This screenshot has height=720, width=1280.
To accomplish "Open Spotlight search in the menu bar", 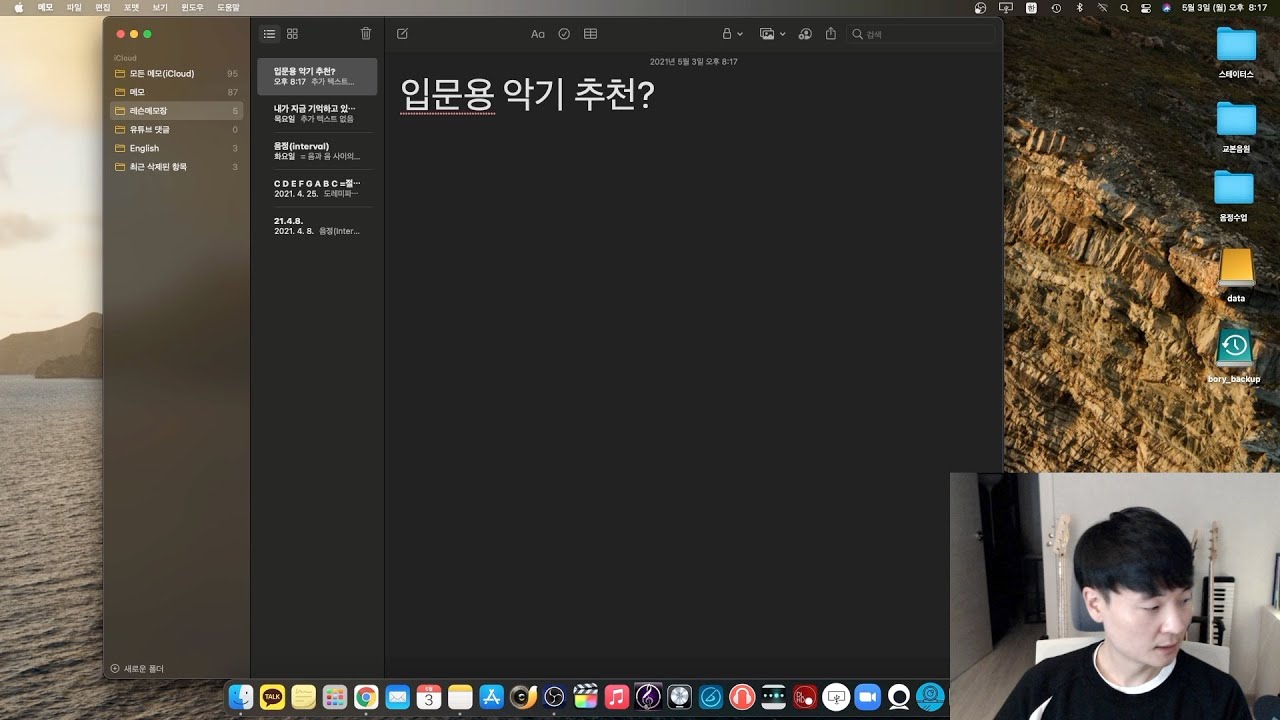I will pyautogui.click(x=1124, y=7).
